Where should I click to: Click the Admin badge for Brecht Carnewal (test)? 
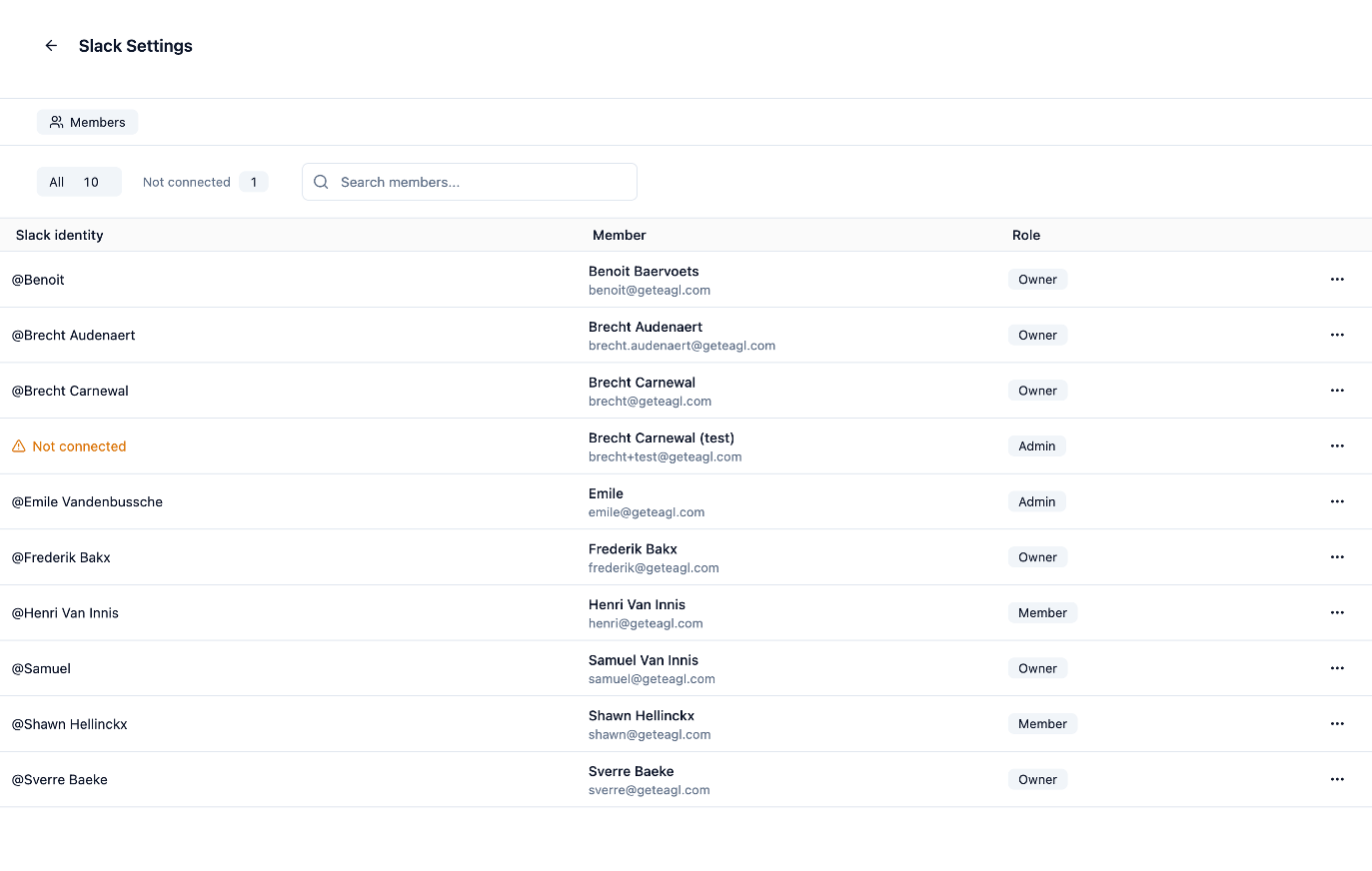[1037, 446]
